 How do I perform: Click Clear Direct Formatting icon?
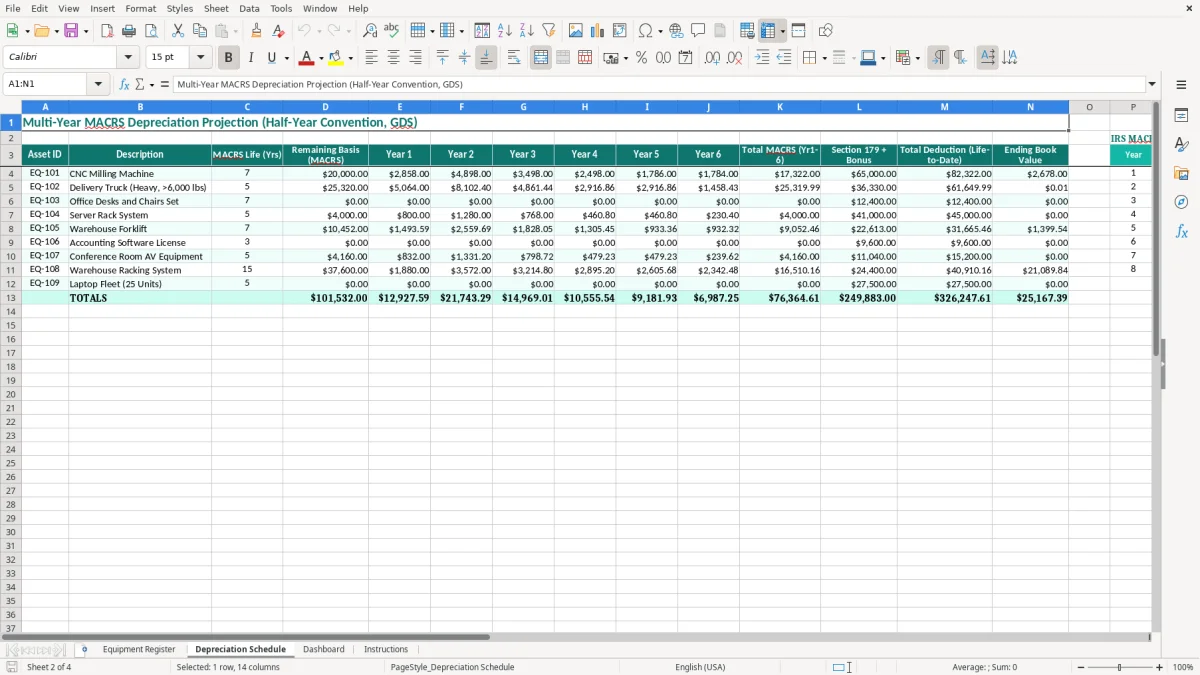(x=279, y=31)
